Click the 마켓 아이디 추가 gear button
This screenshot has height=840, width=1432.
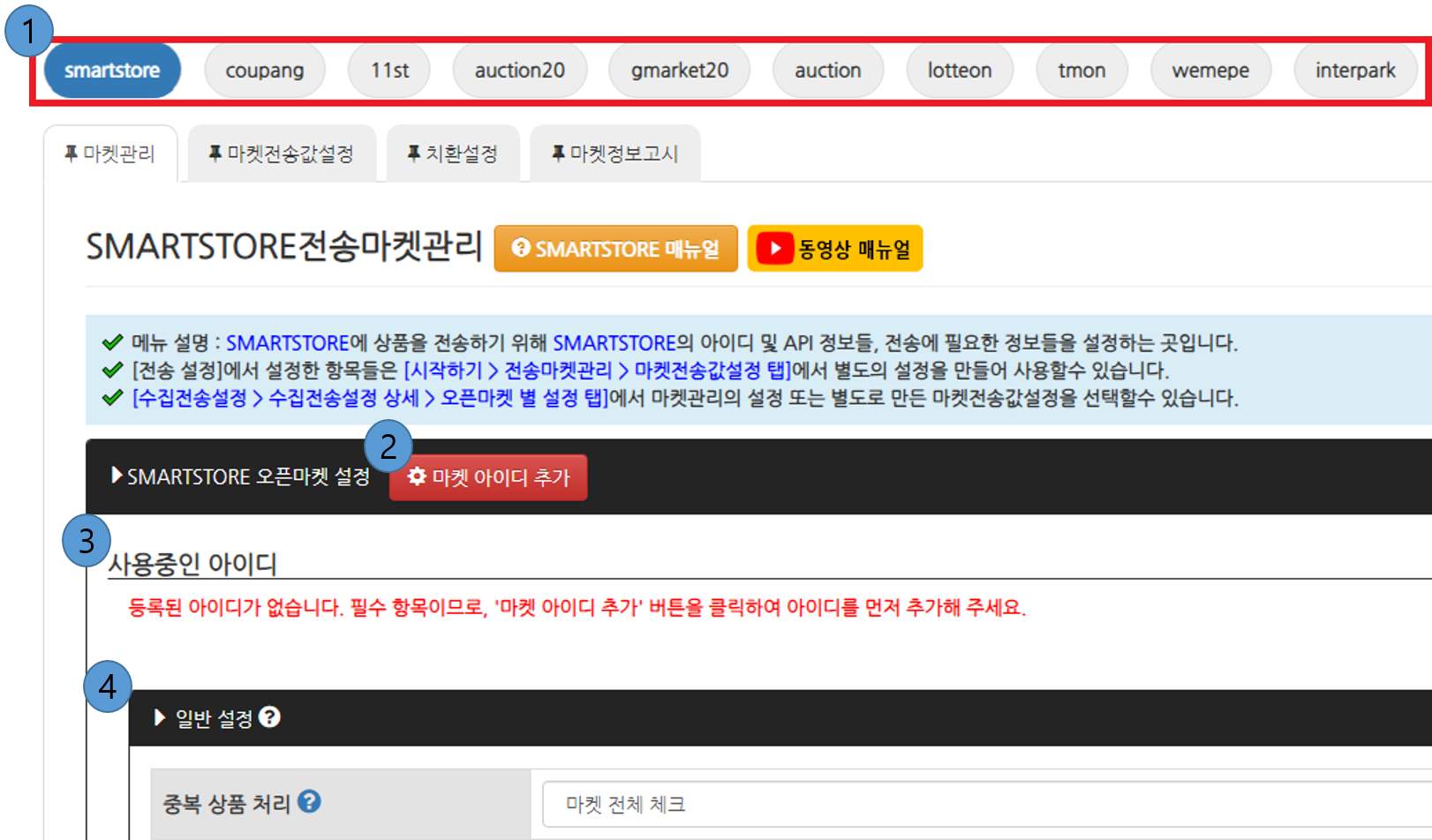click(488, 477)
